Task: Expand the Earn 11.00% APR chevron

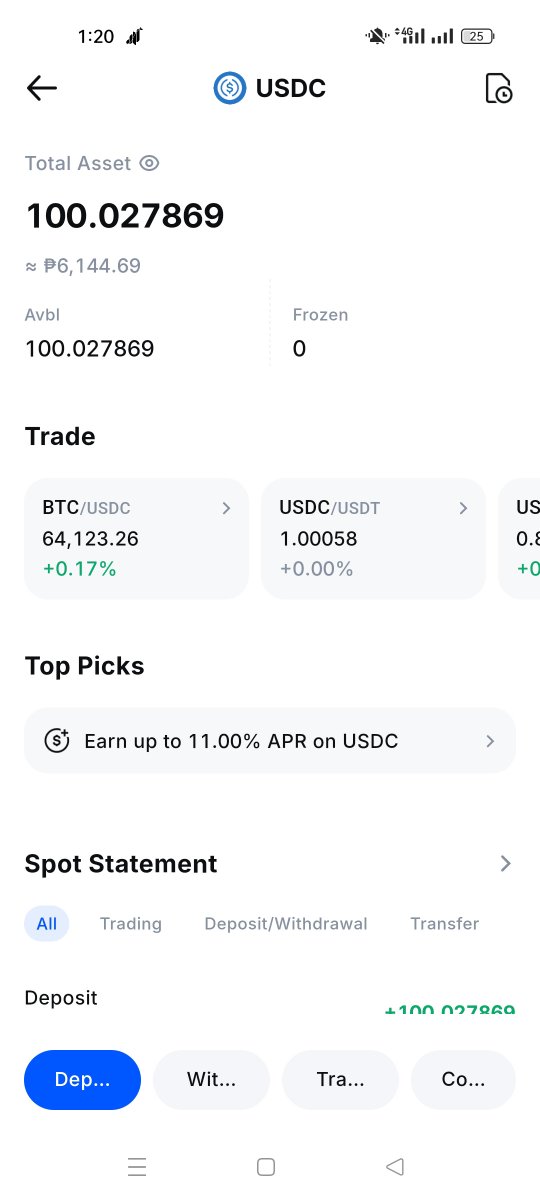Action: (x=490, y=741)
